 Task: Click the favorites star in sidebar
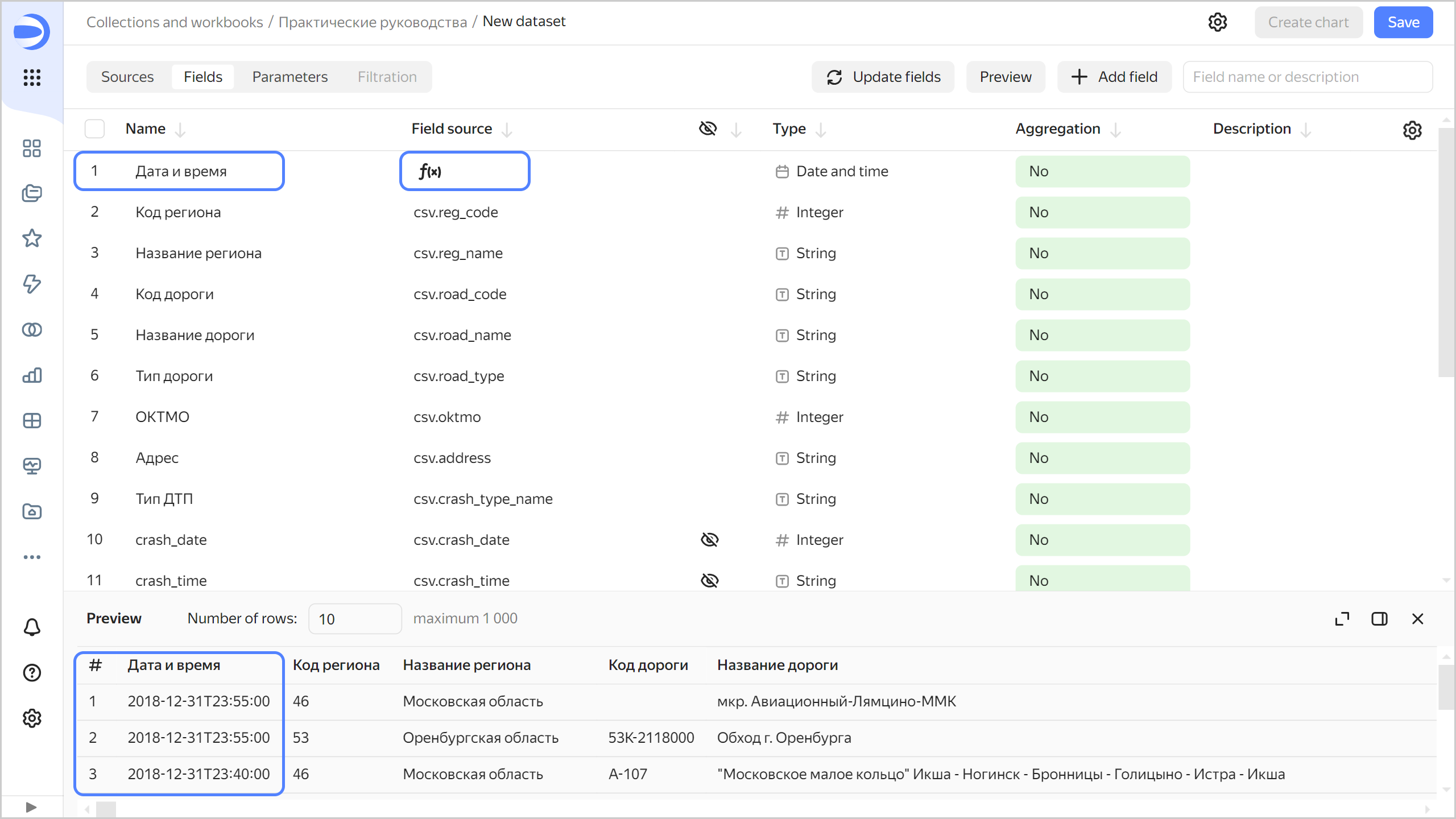point(32,238)
